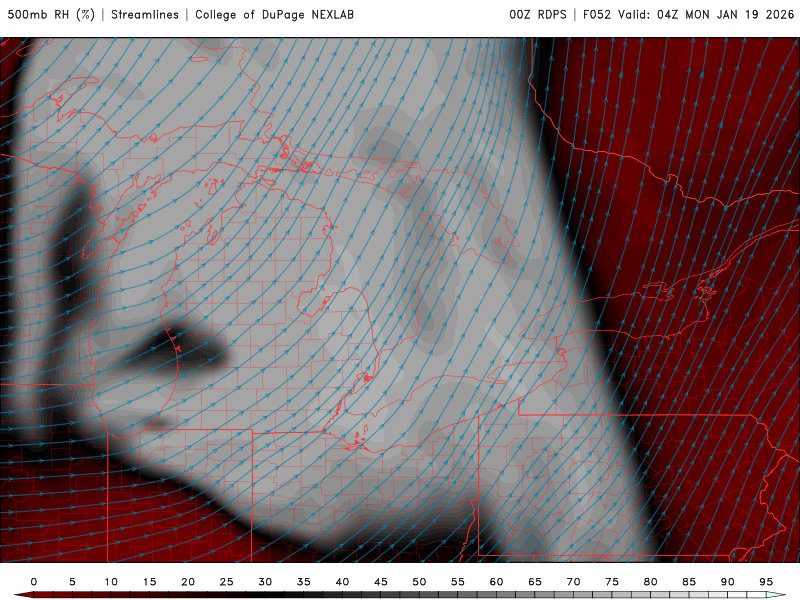Click the colorbar value "85"

pyautogui.click(x=689, y=582)
